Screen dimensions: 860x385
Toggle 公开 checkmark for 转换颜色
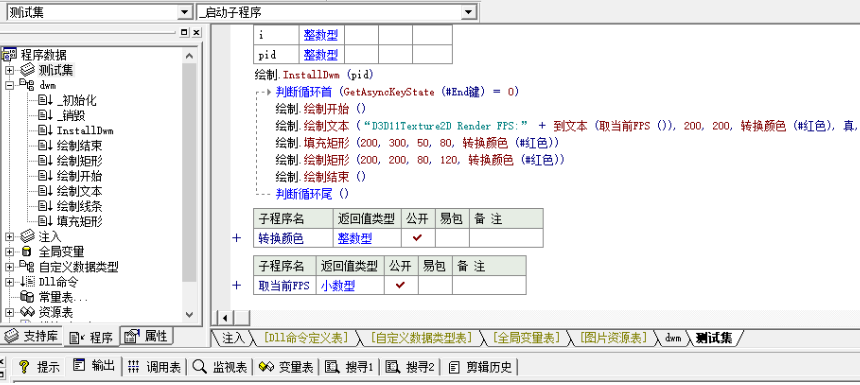(418, 237)
